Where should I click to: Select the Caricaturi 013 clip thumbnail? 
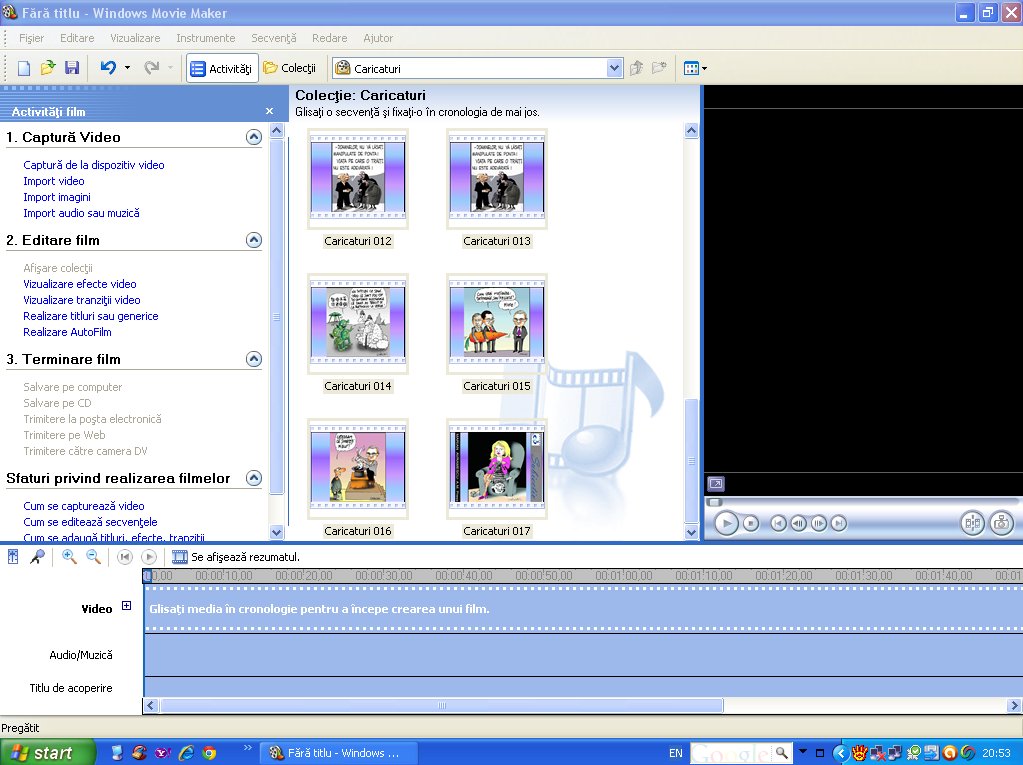[496, 179]
